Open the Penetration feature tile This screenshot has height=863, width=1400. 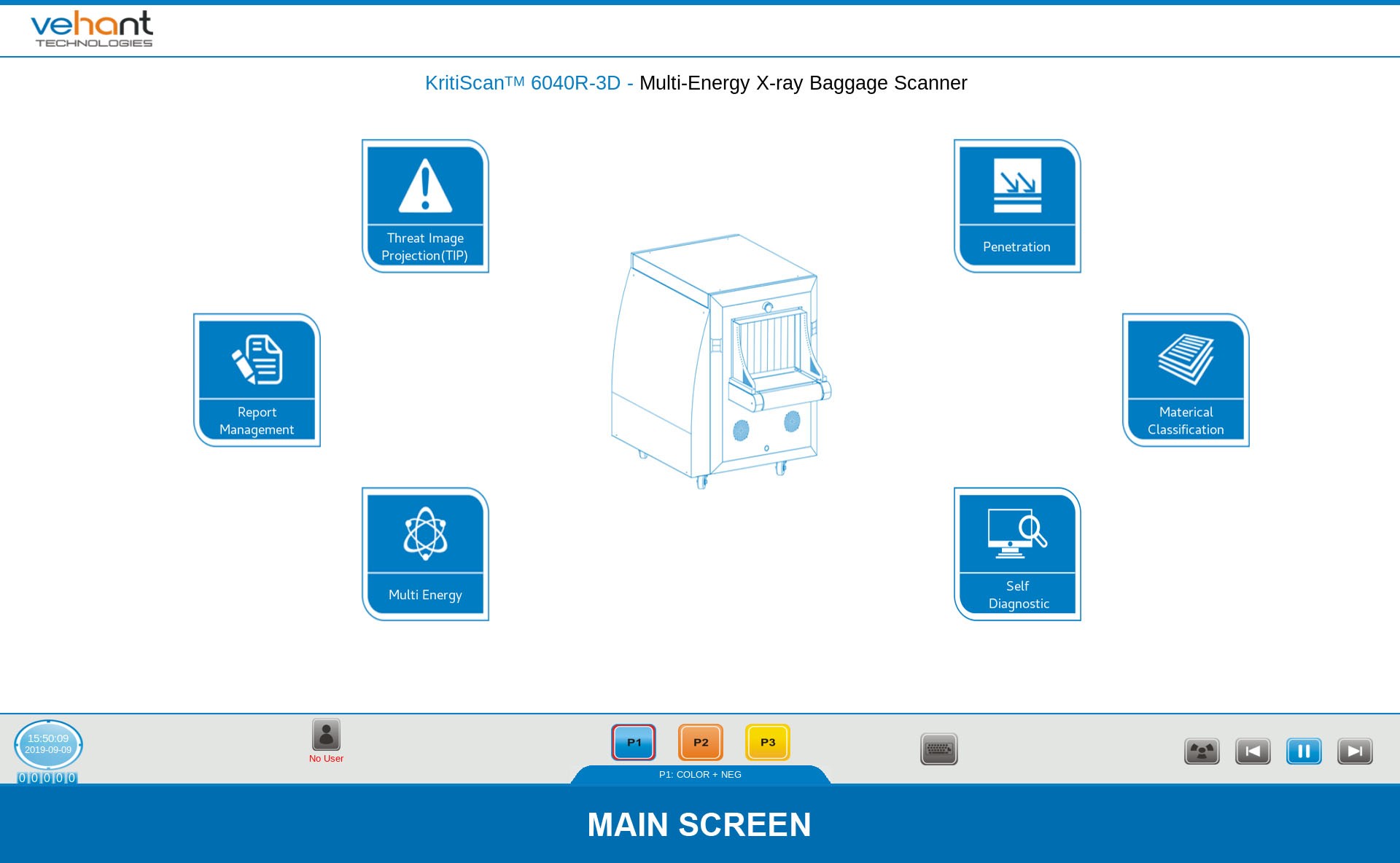[x=1017, y=206]
